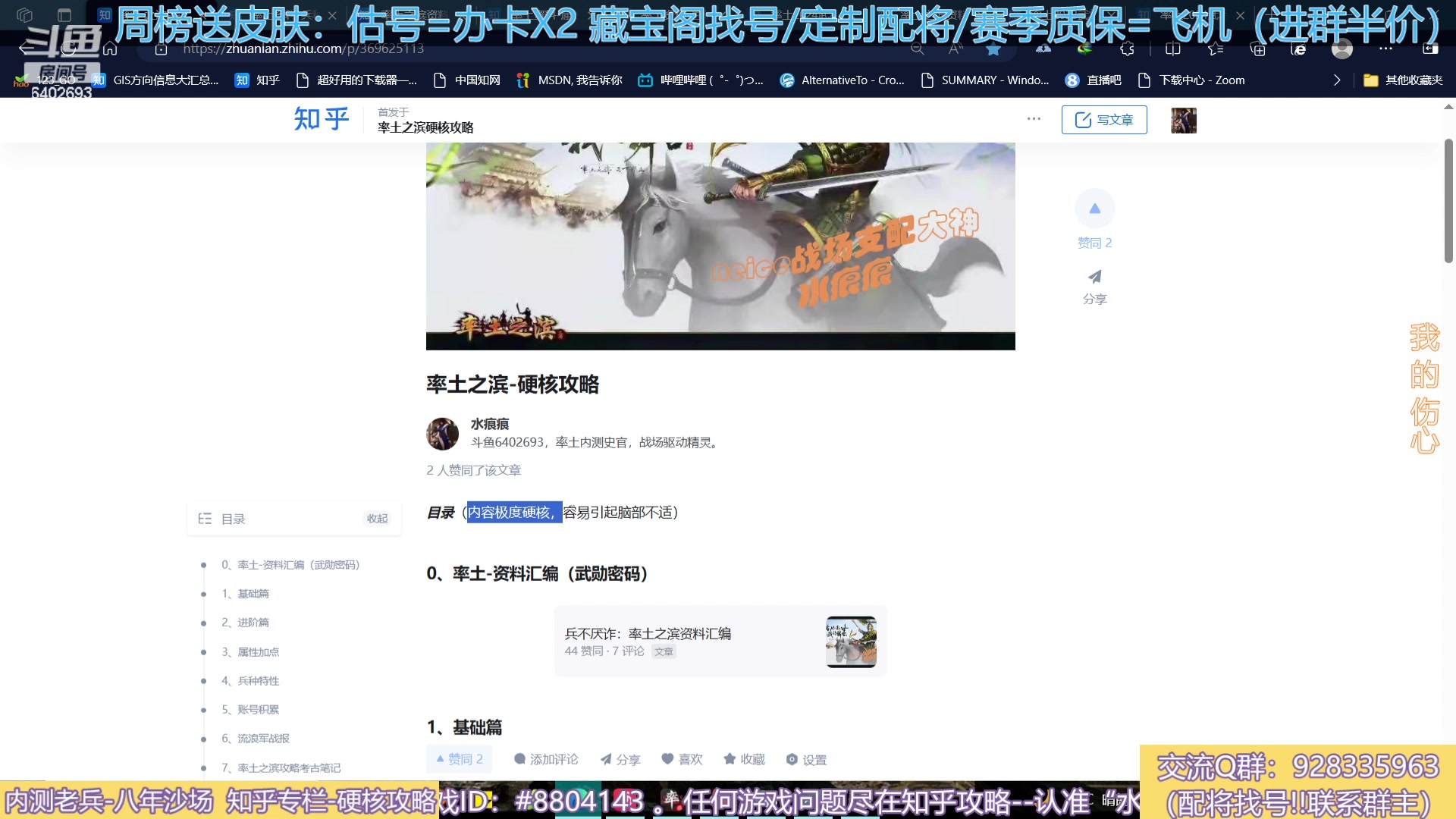Open browser settings and more ellipsis
Viewport: 1456px width, 819px height.
point(1385,49)
